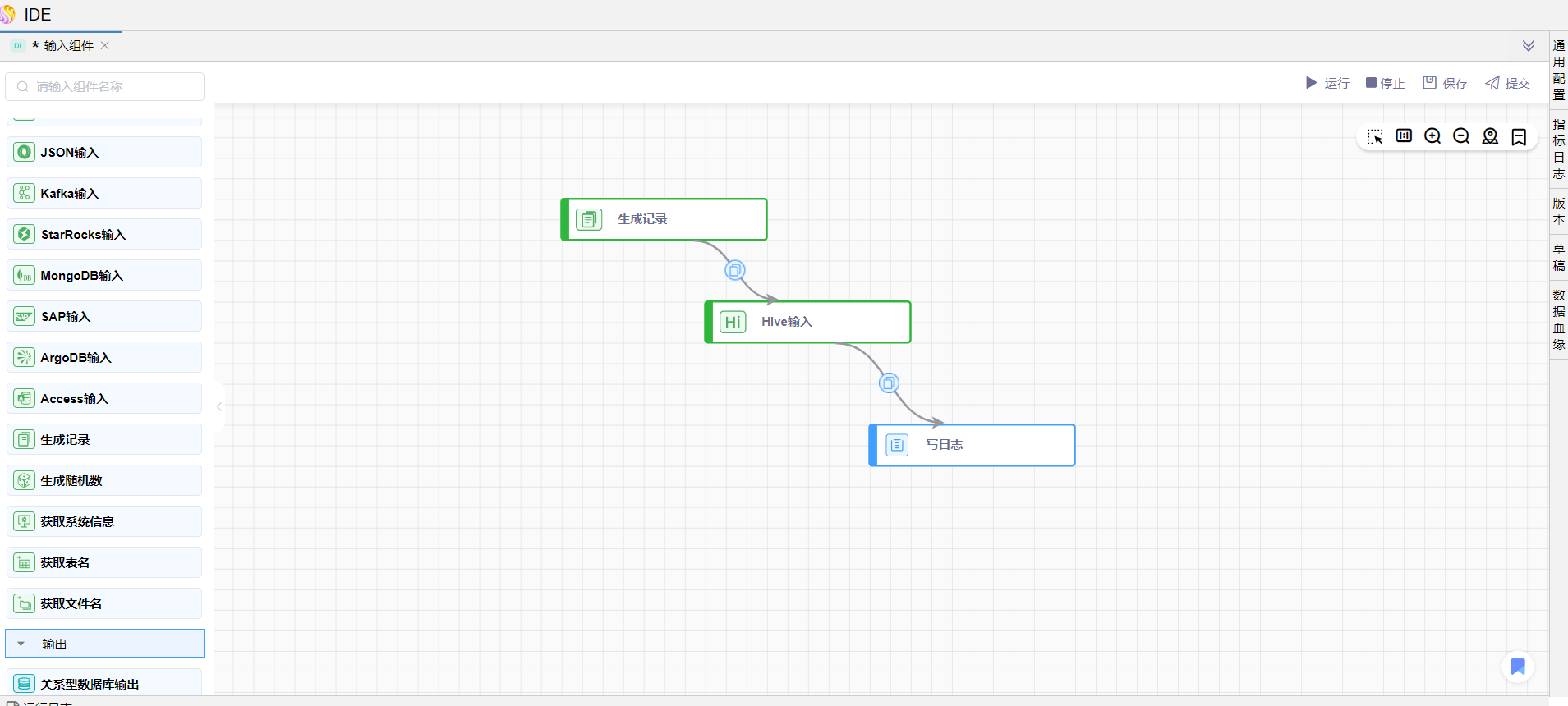Collapse the 输出 component category

(21, 644)
